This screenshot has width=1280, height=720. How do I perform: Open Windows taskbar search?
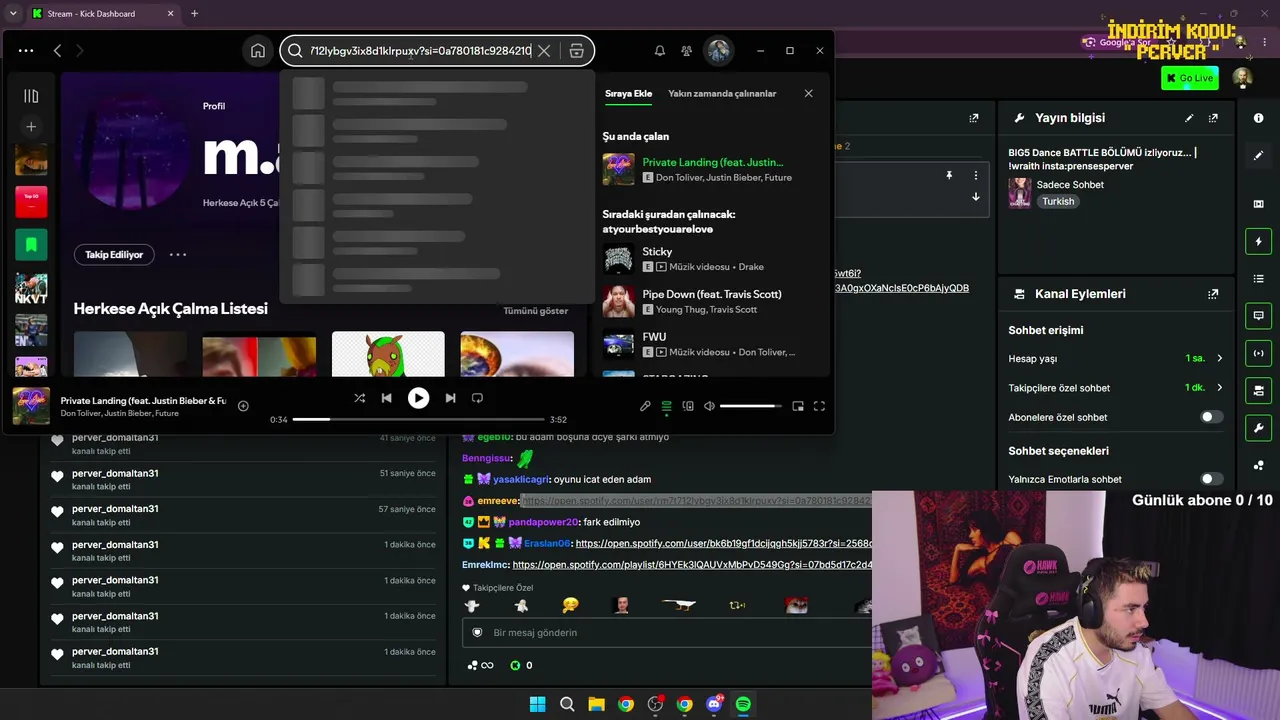(567, 704)
